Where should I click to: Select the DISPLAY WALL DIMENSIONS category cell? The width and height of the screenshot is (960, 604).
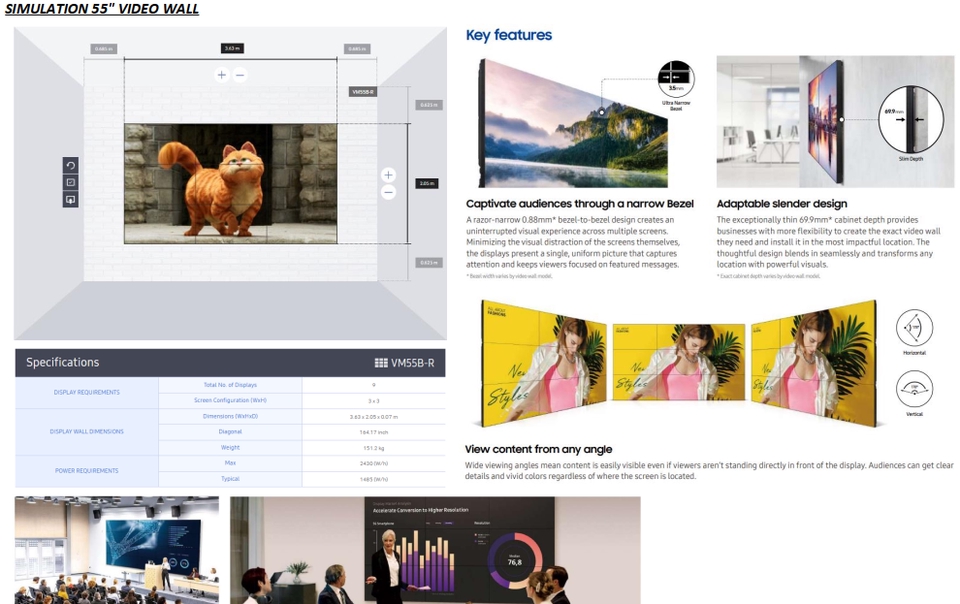click(x=87, y=431)
